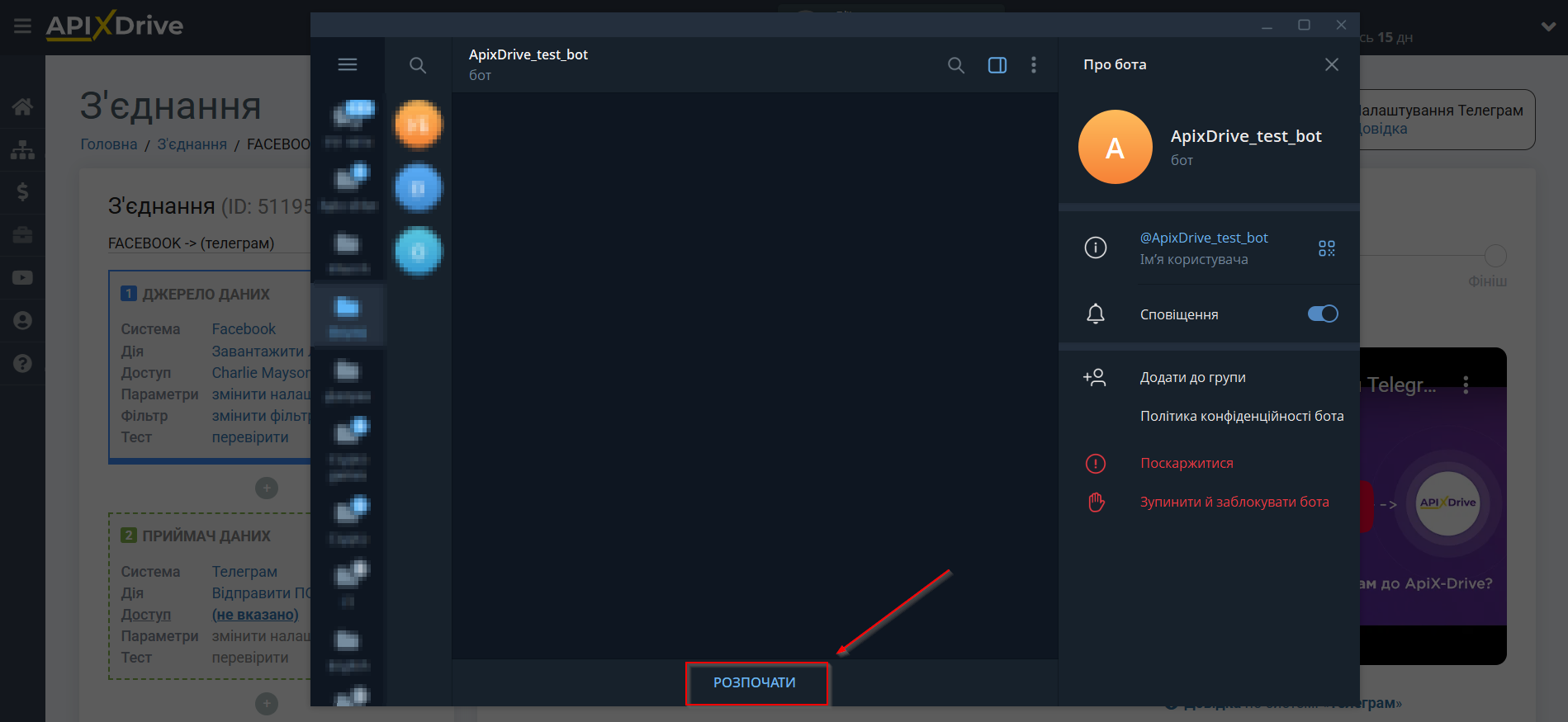
Task: Click the @ApixDrive_test_bot username link
Action: (x=1204, y=238)
